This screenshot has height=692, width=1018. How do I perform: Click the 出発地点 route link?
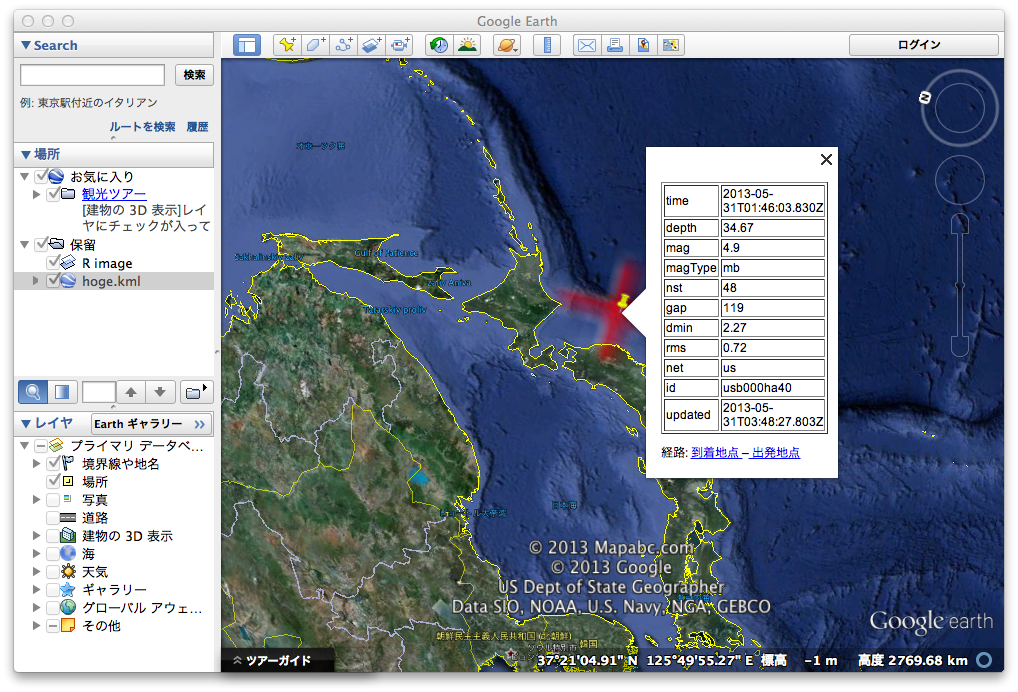coord(776,452)
